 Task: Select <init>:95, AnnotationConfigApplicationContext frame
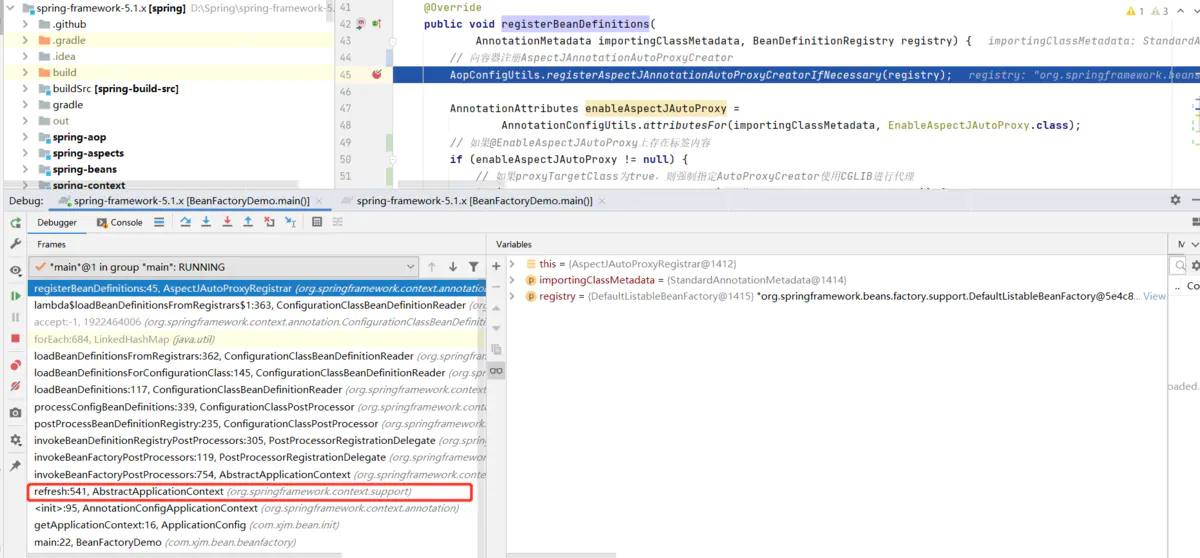tap(257, 508)
